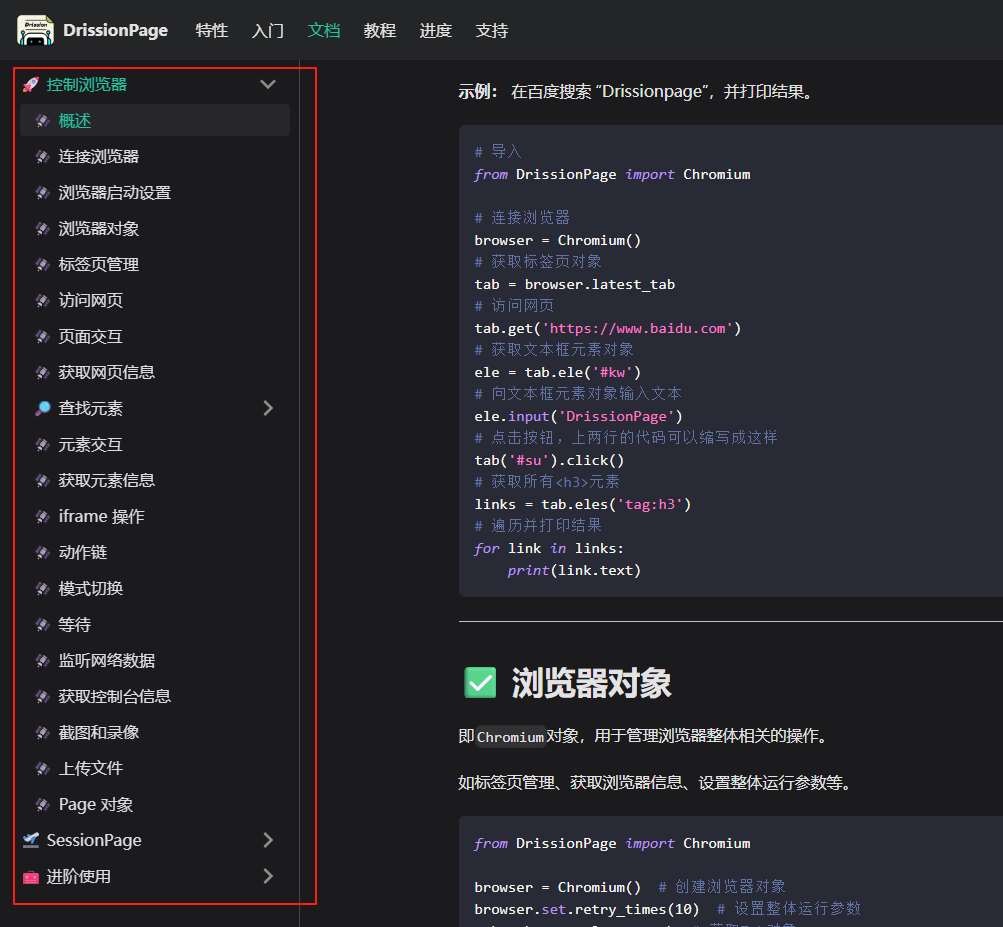Click the icon beside 标签页管理
The image size is (1003, 927).
(x=43, y=264)
